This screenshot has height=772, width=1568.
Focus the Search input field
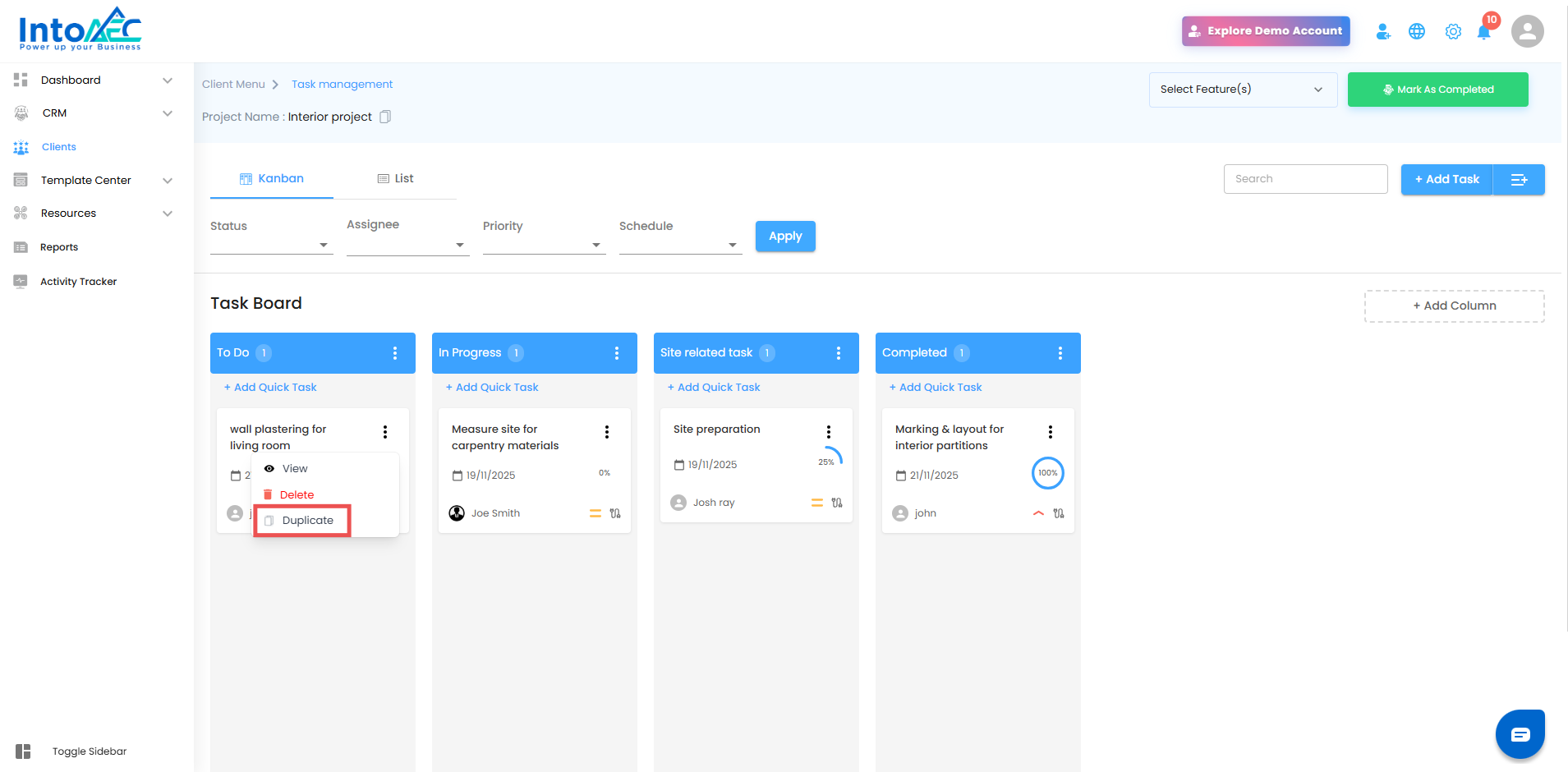tap(1305, 179)
